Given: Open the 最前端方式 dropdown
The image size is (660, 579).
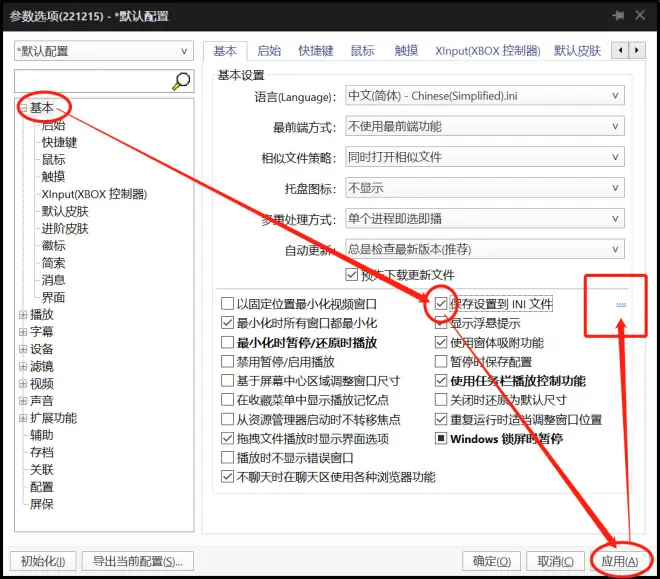Looking at the screenshot, I should click(x=485, y=126).
